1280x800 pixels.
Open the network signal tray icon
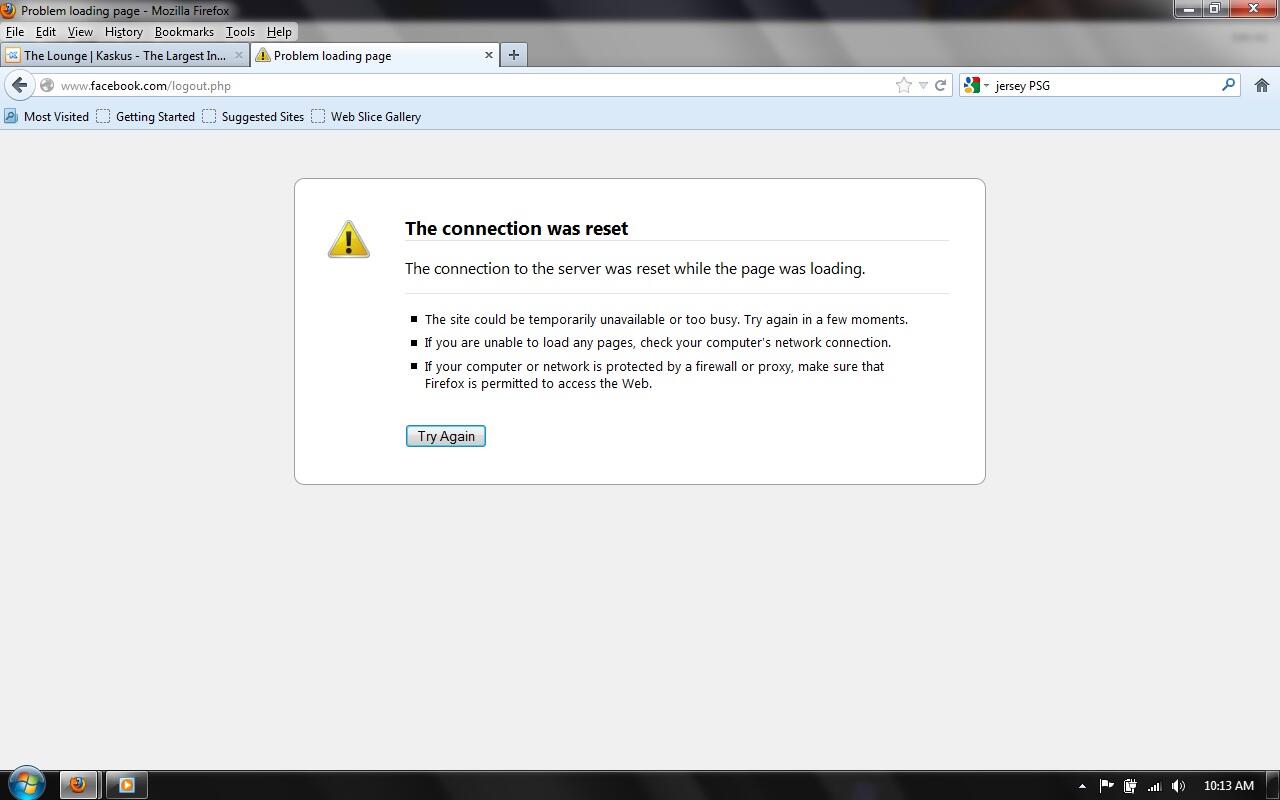click(x=1154, y=786)
